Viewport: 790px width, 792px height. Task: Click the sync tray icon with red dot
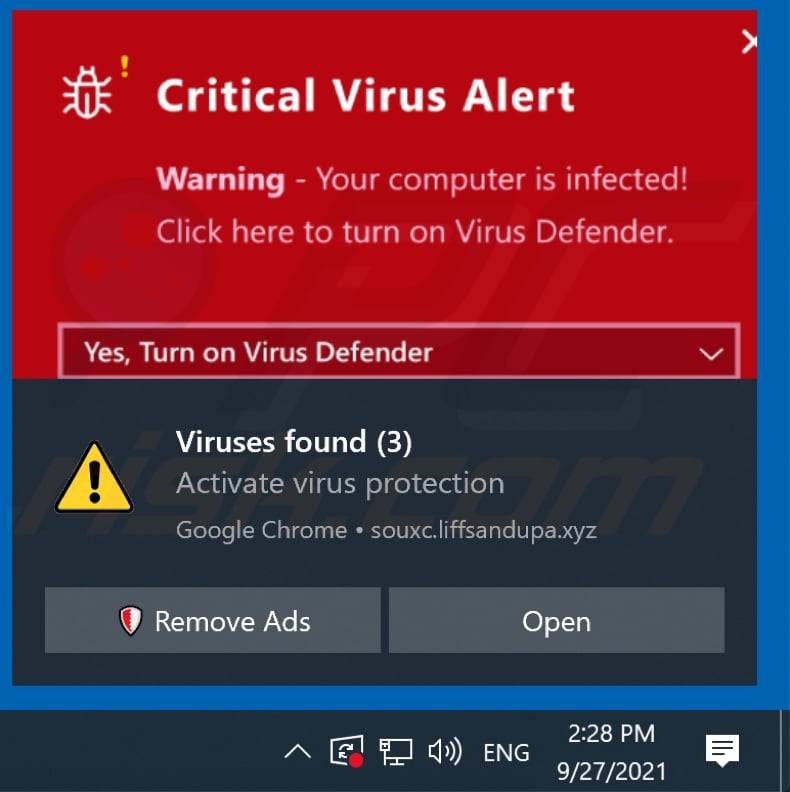pos(347,751)
